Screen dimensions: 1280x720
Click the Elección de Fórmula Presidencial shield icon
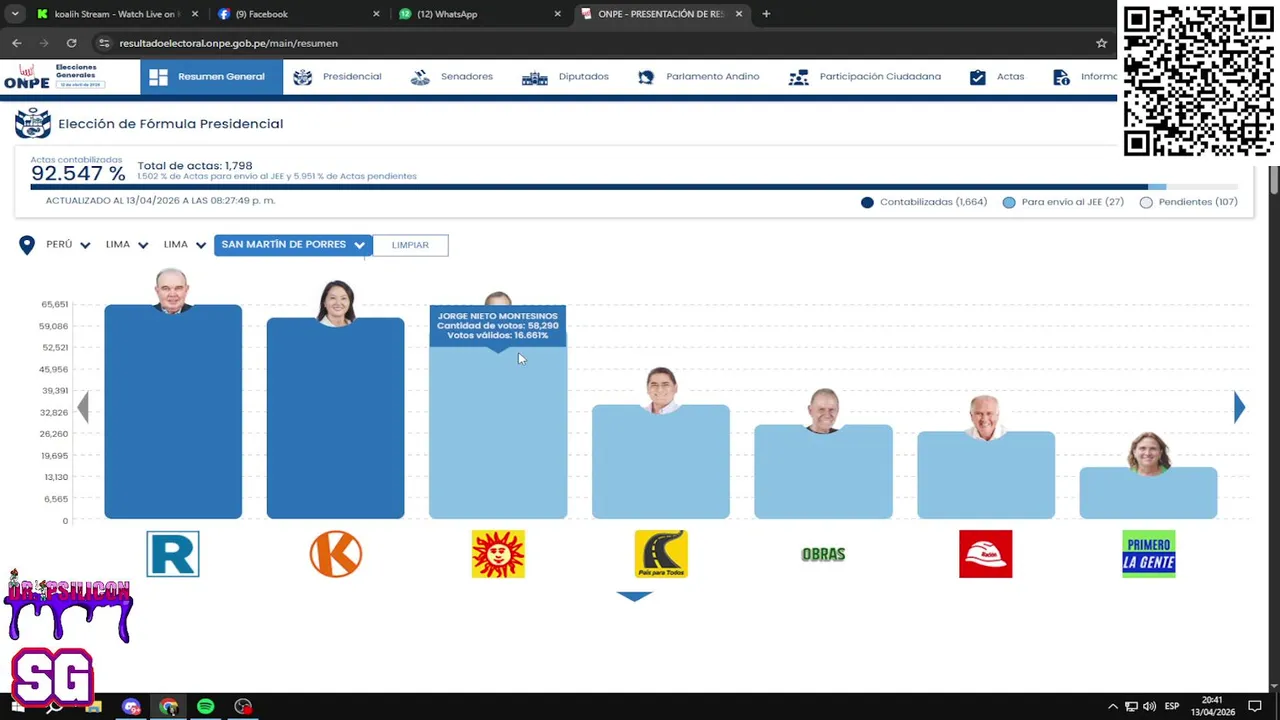(x=32, y=123)
